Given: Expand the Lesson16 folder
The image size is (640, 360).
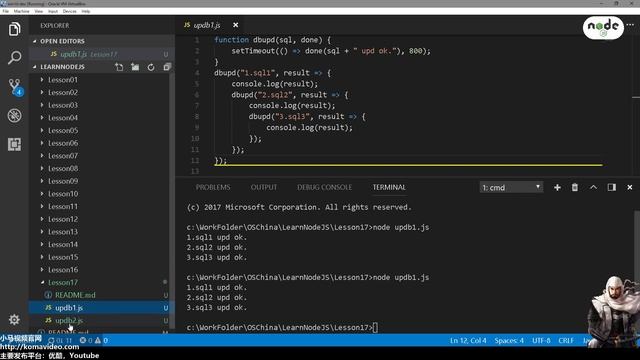Looking at the screenshot, I should click(100, 269).
